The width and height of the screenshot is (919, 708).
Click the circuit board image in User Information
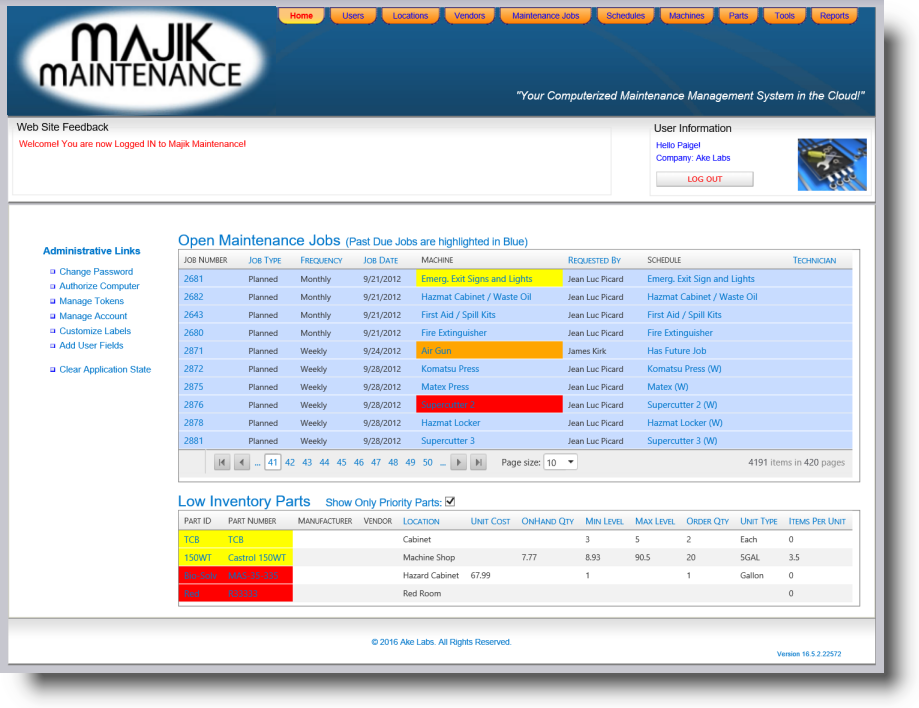coord(832,163)
